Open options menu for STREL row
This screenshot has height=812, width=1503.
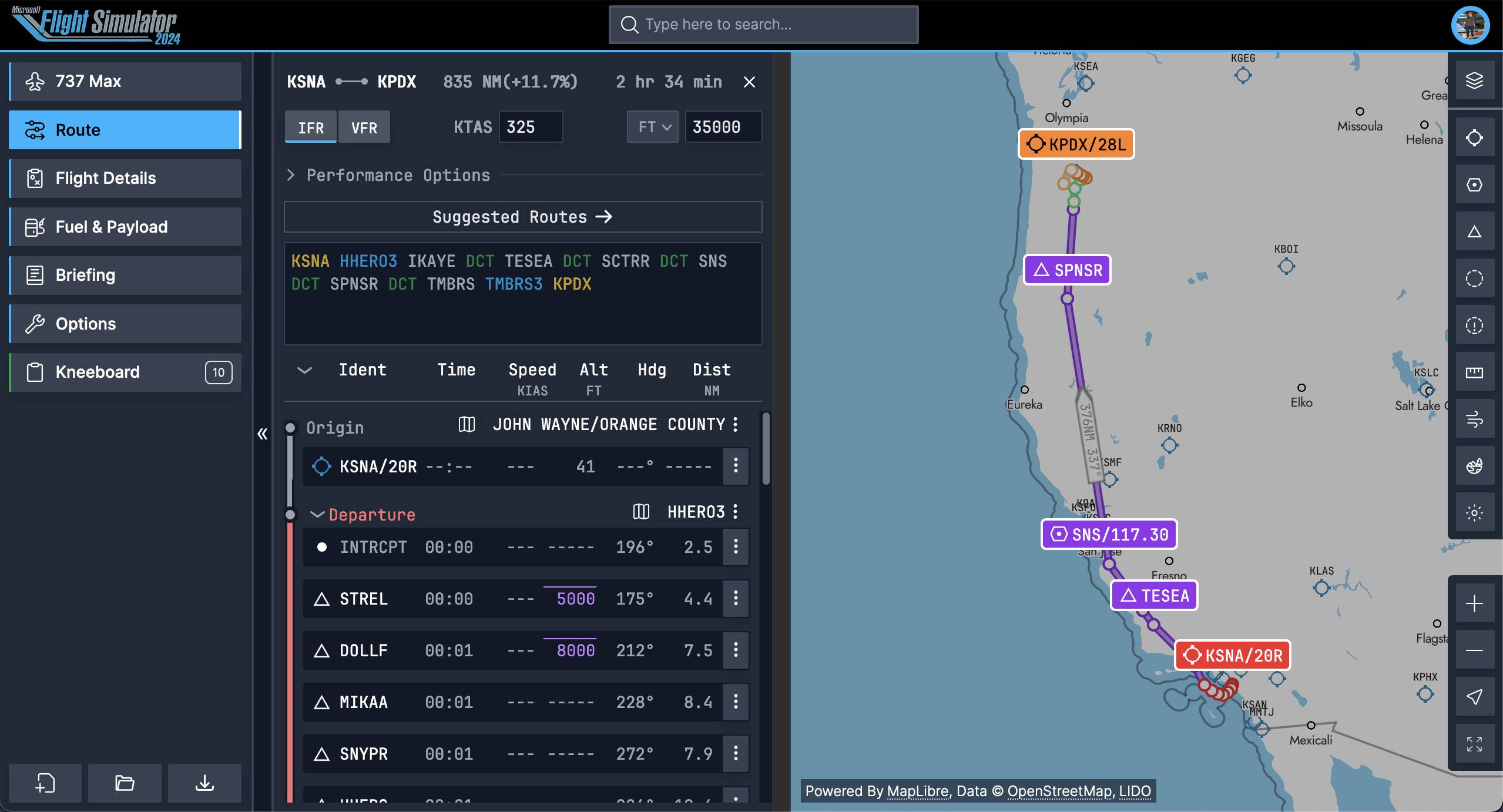pos(736,599)
